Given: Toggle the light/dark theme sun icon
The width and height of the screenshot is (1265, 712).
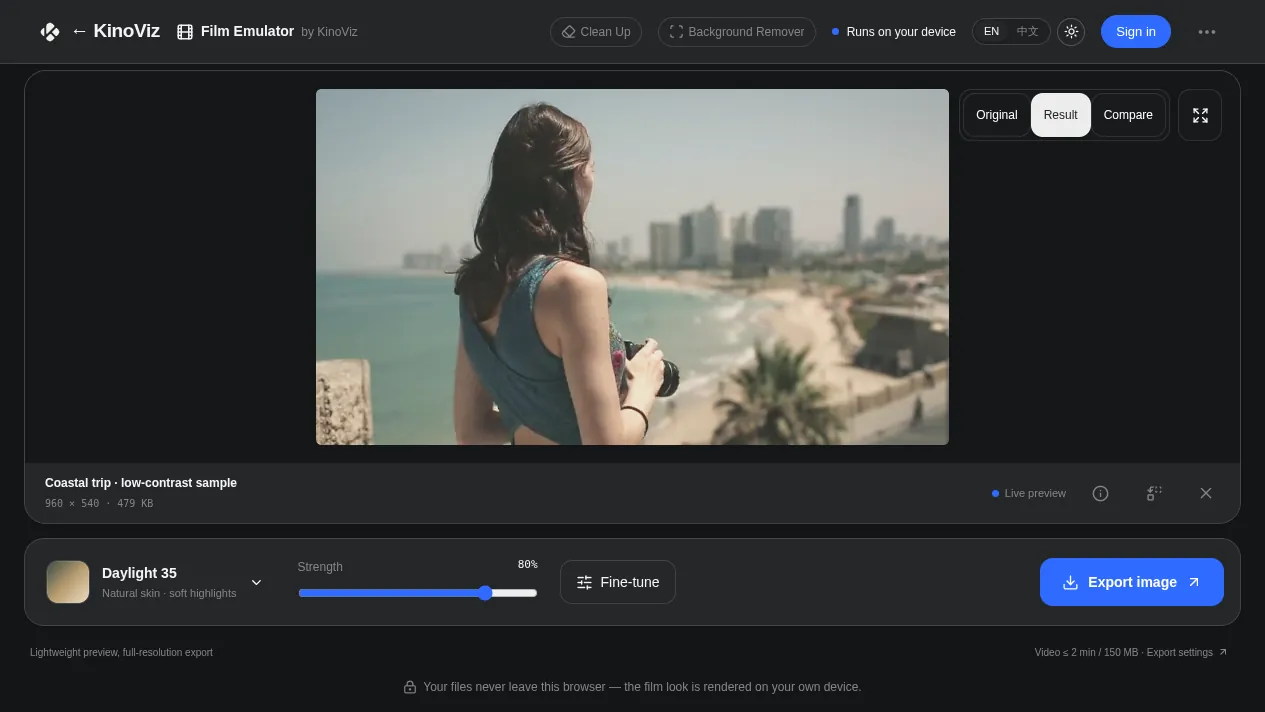Looking at the screenshot, I should 1071,32.
